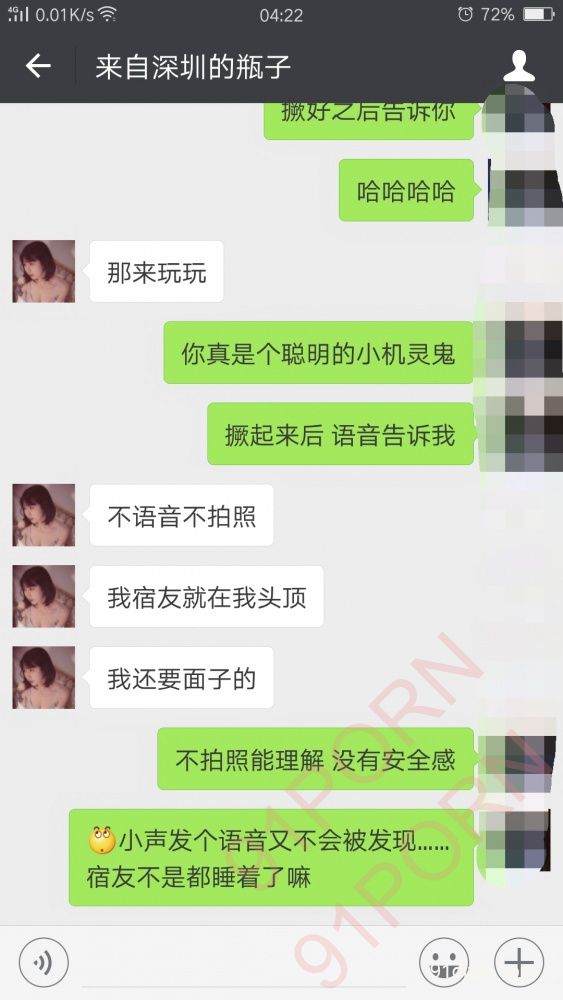
Task: Tap avatar next to 不语音不拍照
Action: coord(43,515)
